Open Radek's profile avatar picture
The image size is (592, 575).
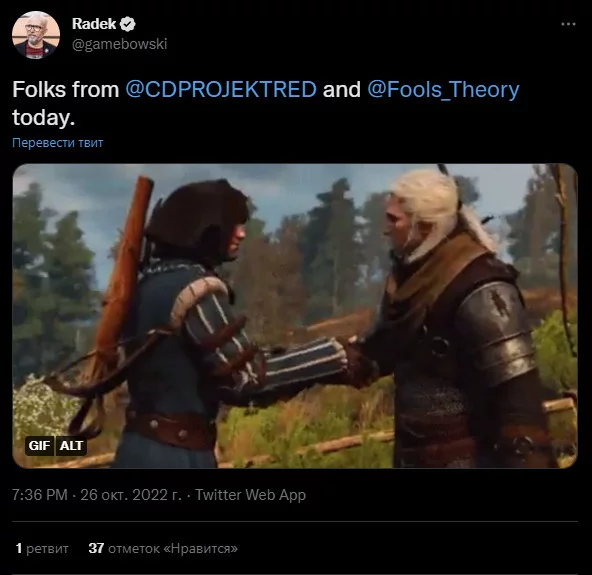pyautogui.click(x=36, y=35)
